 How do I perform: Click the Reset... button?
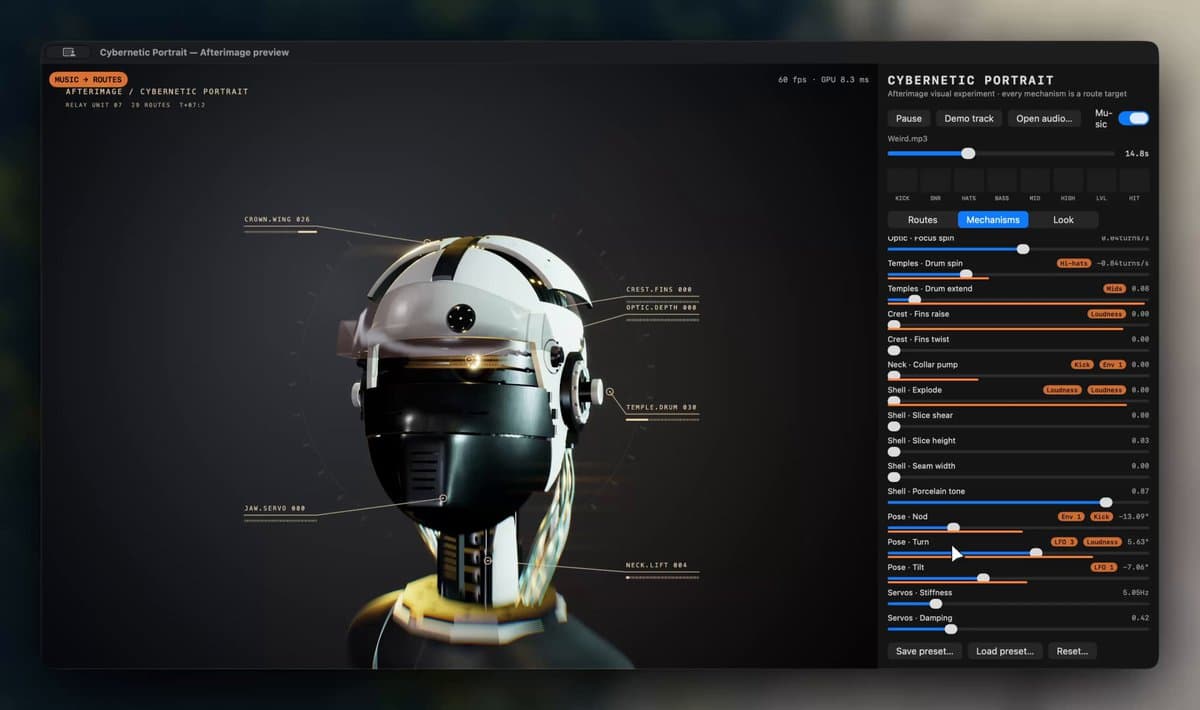point(1072,651)
